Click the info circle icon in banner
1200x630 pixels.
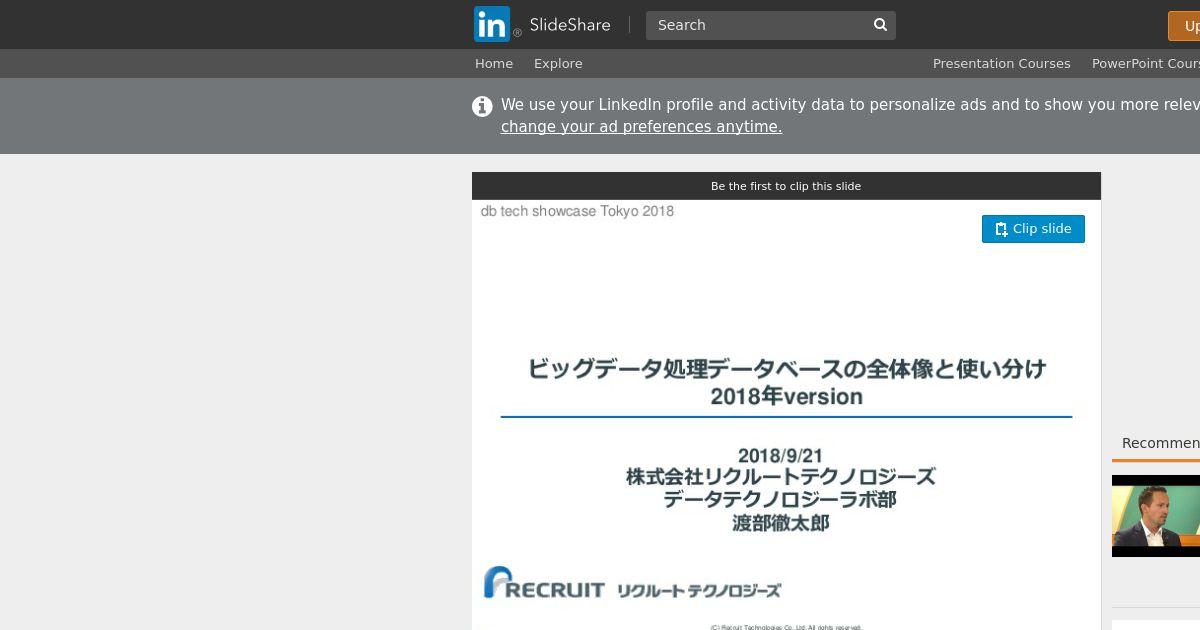click(x=482, y=106)
